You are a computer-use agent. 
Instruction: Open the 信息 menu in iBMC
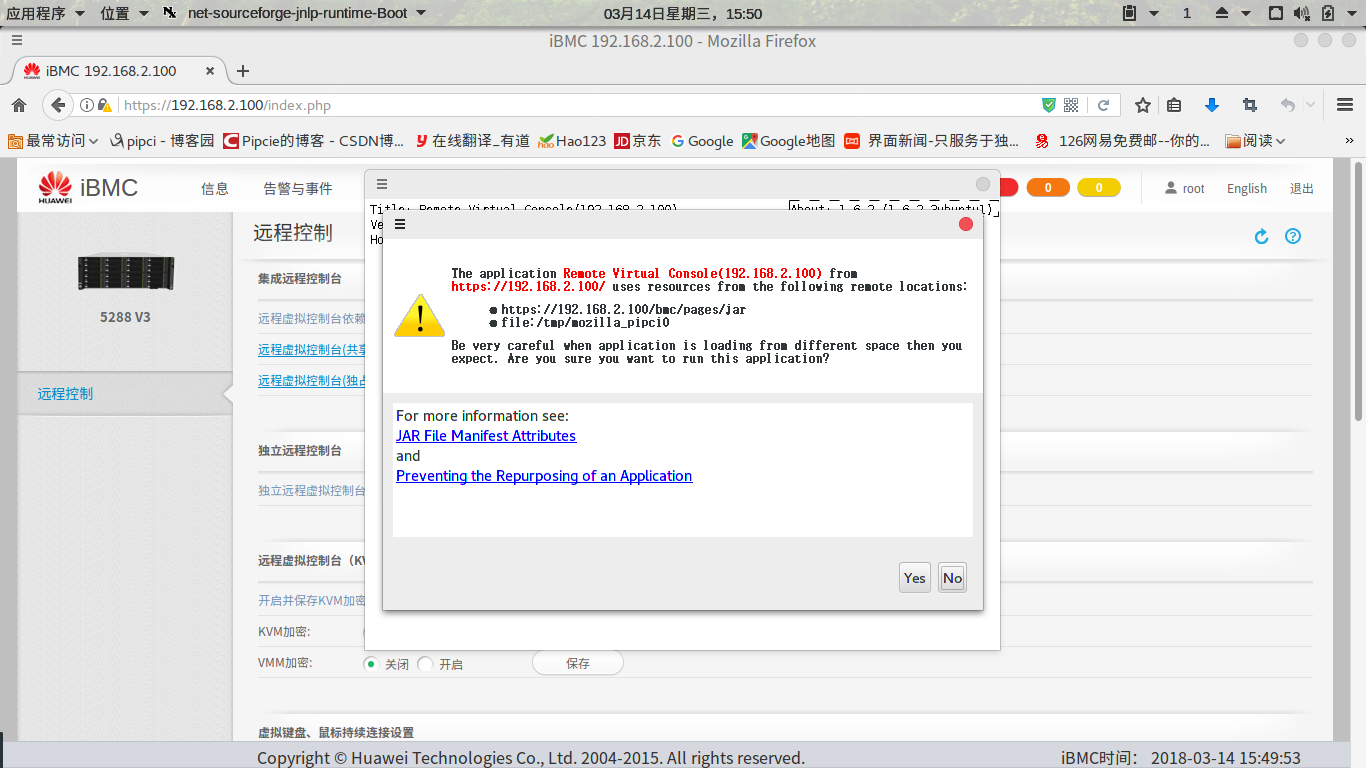click(x=215, y=188)
